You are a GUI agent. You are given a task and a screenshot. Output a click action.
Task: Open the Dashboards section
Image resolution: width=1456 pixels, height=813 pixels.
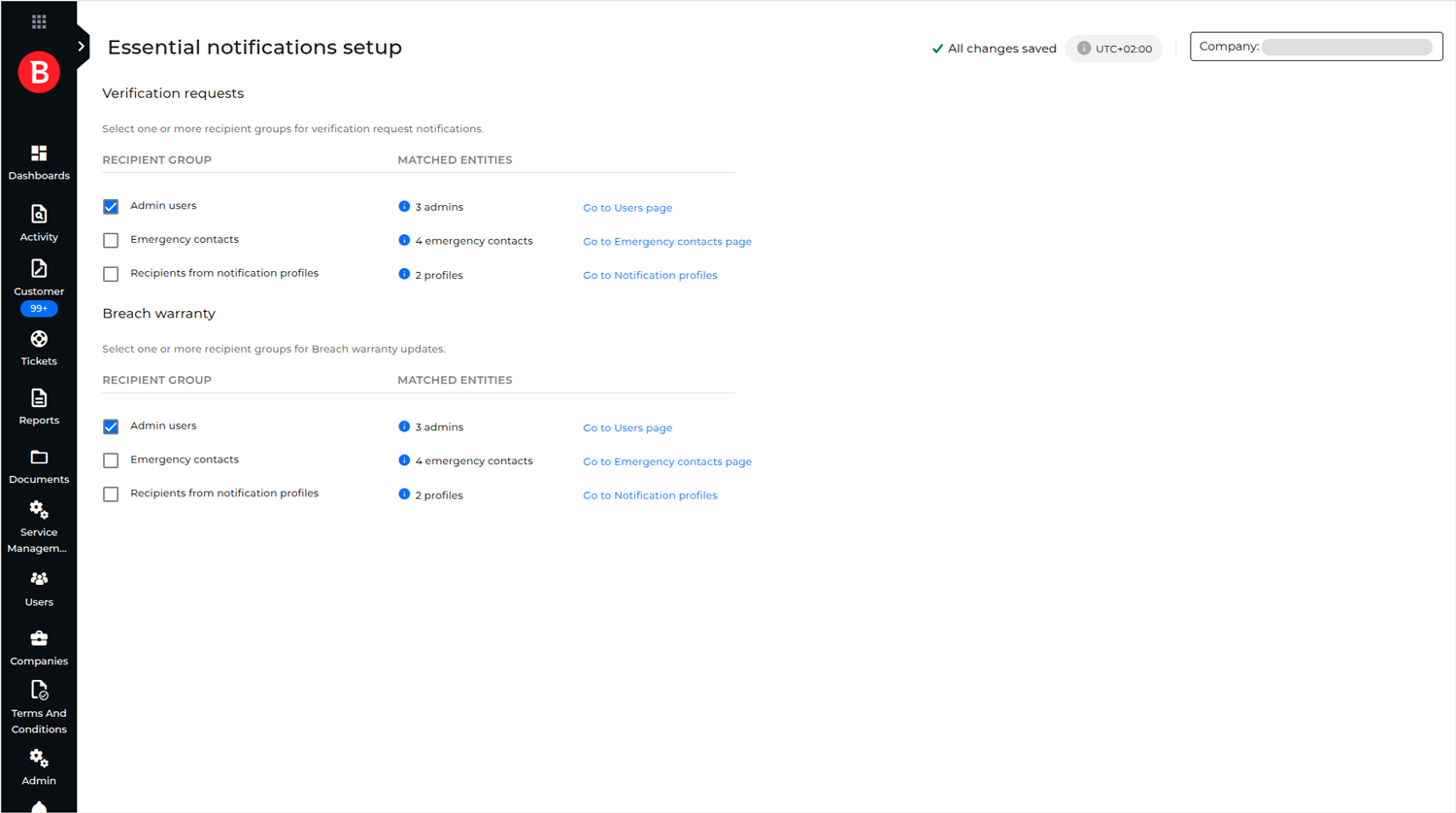(x=39, y=161)
